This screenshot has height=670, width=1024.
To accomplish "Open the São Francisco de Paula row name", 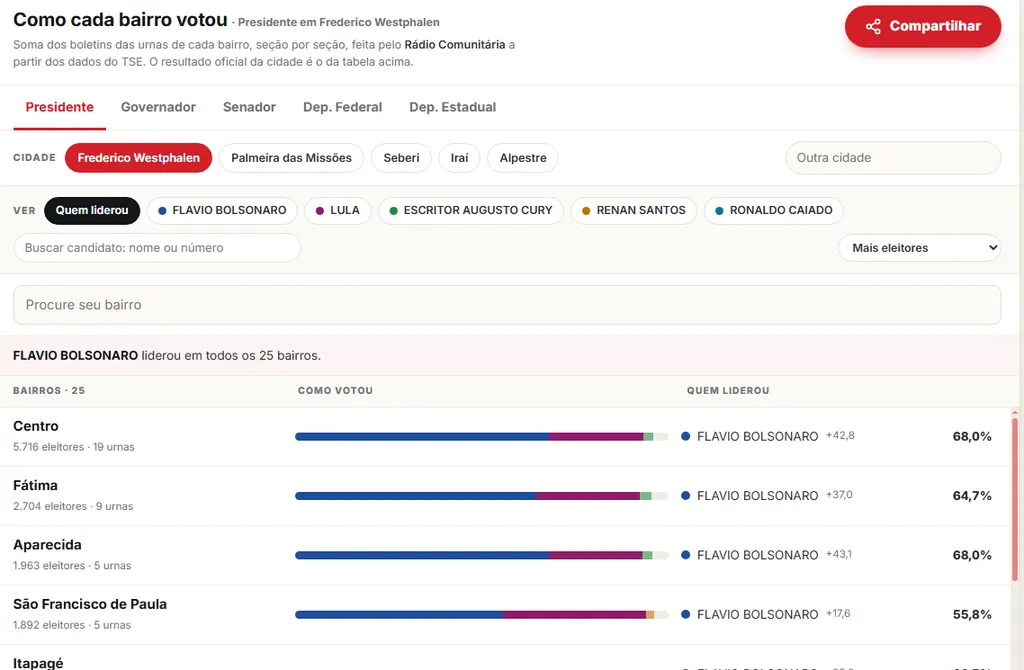I will click(90, 605).
